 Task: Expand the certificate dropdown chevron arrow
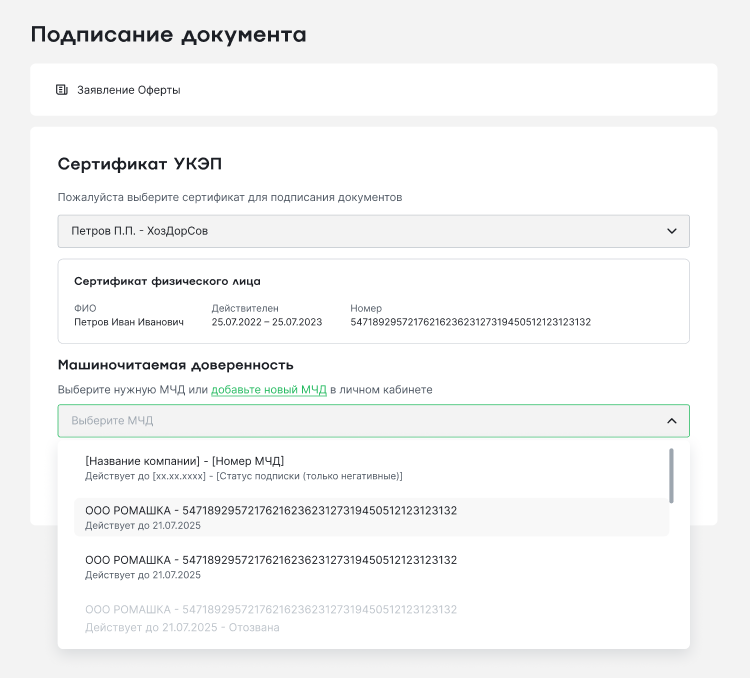671,231
